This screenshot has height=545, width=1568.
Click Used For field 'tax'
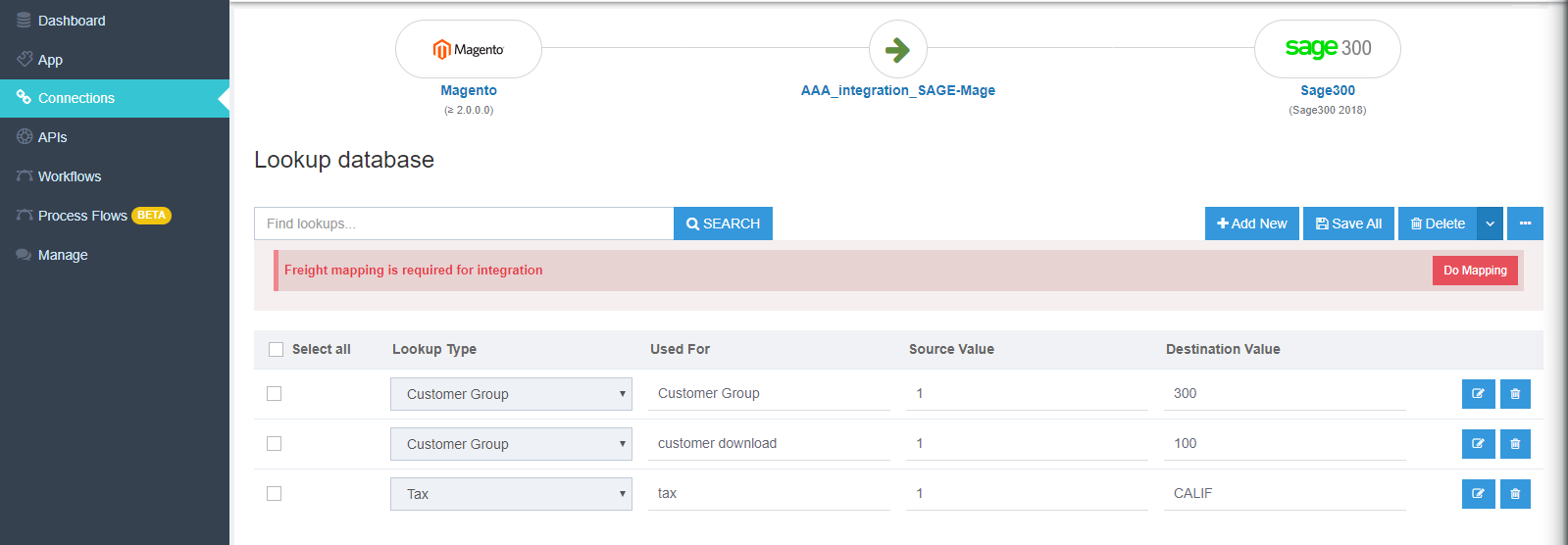tap(769, 493)
